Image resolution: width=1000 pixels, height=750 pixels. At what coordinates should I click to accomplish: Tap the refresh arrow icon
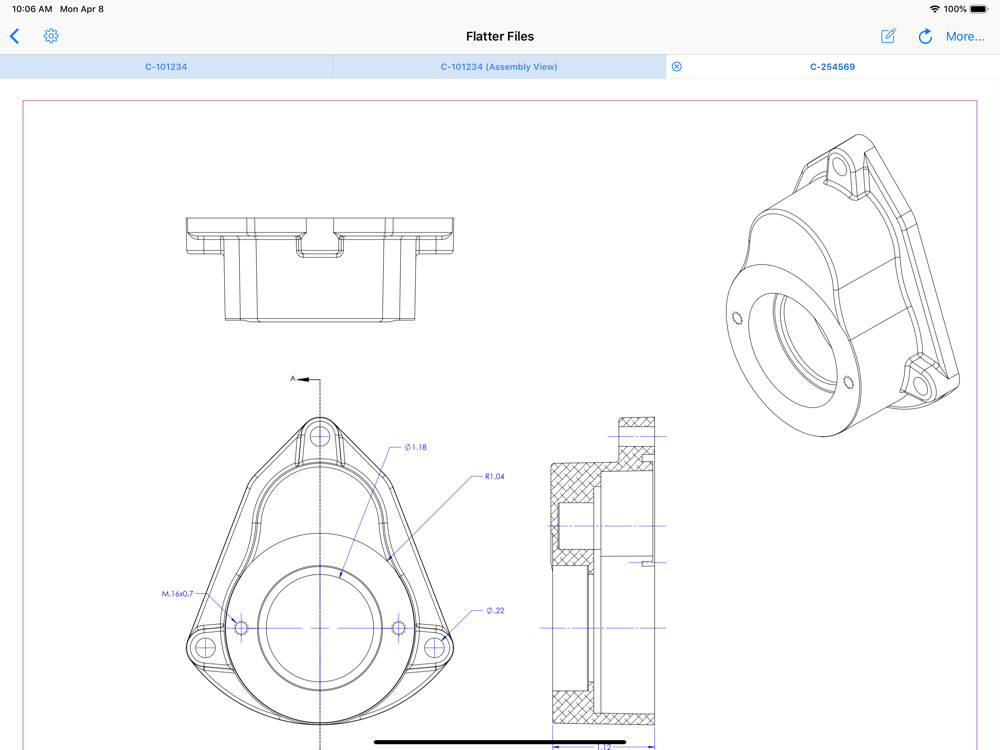click(x=925, y=36)
